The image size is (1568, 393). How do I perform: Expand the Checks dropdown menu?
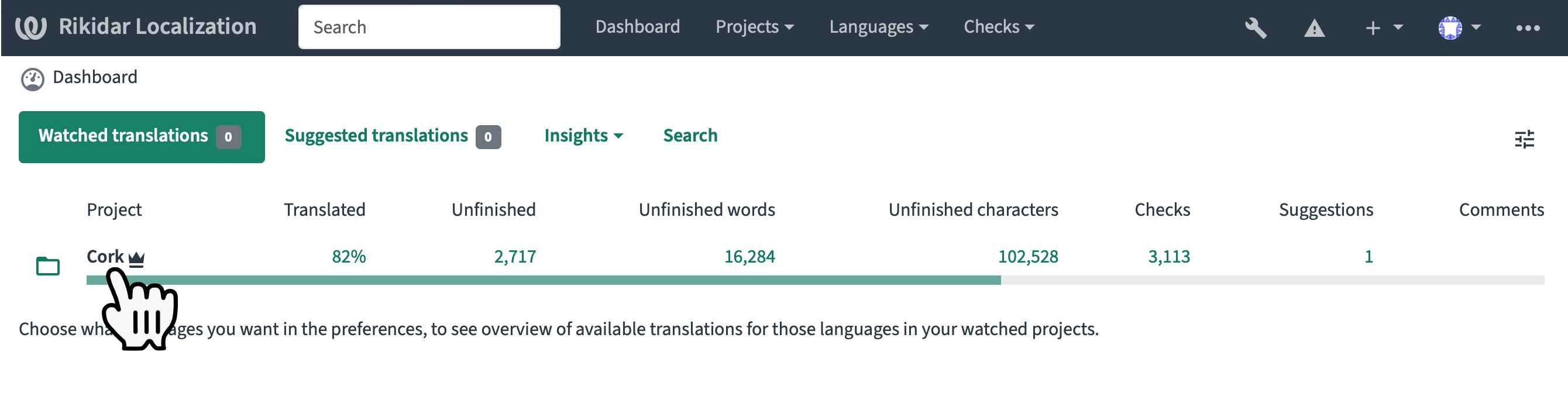pos(998,27)
